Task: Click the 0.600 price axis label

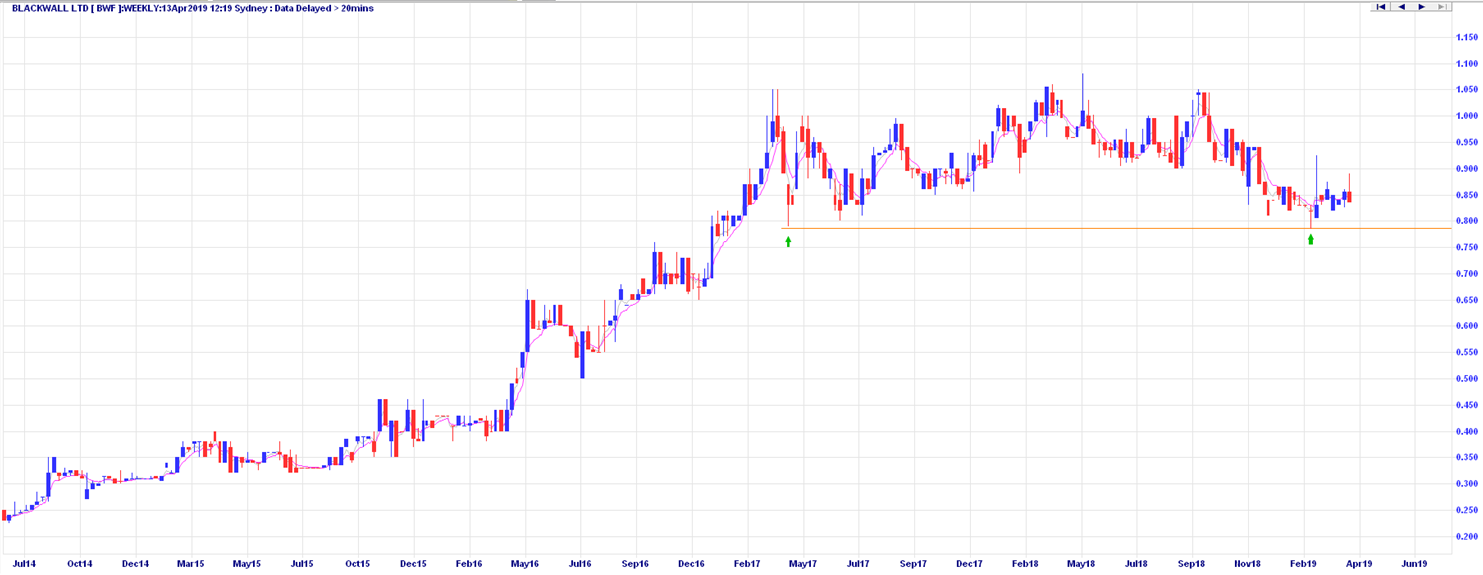Action: coord(1467,326)
